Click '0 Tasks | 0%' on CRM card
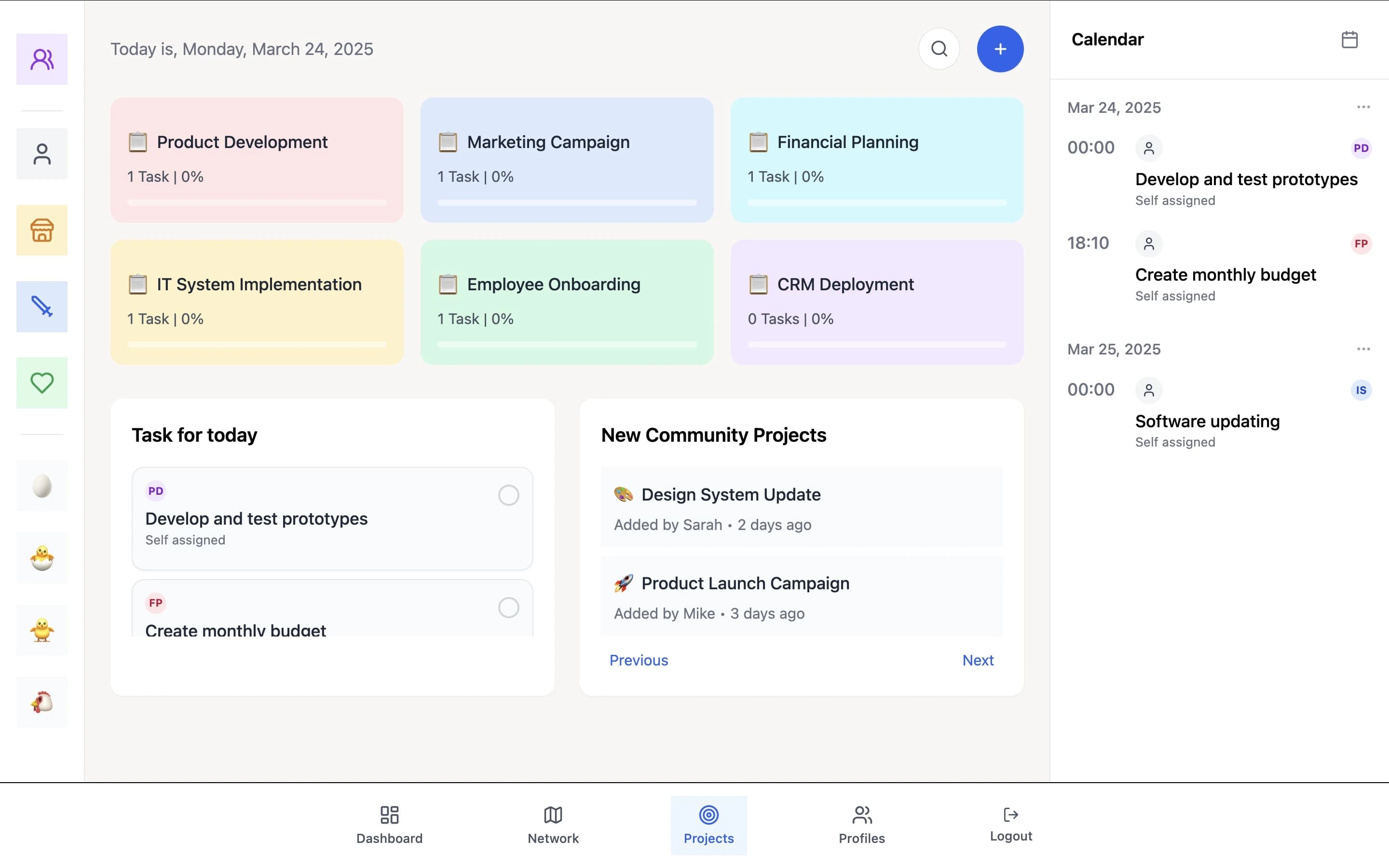1389x868 pixels. 790,319
